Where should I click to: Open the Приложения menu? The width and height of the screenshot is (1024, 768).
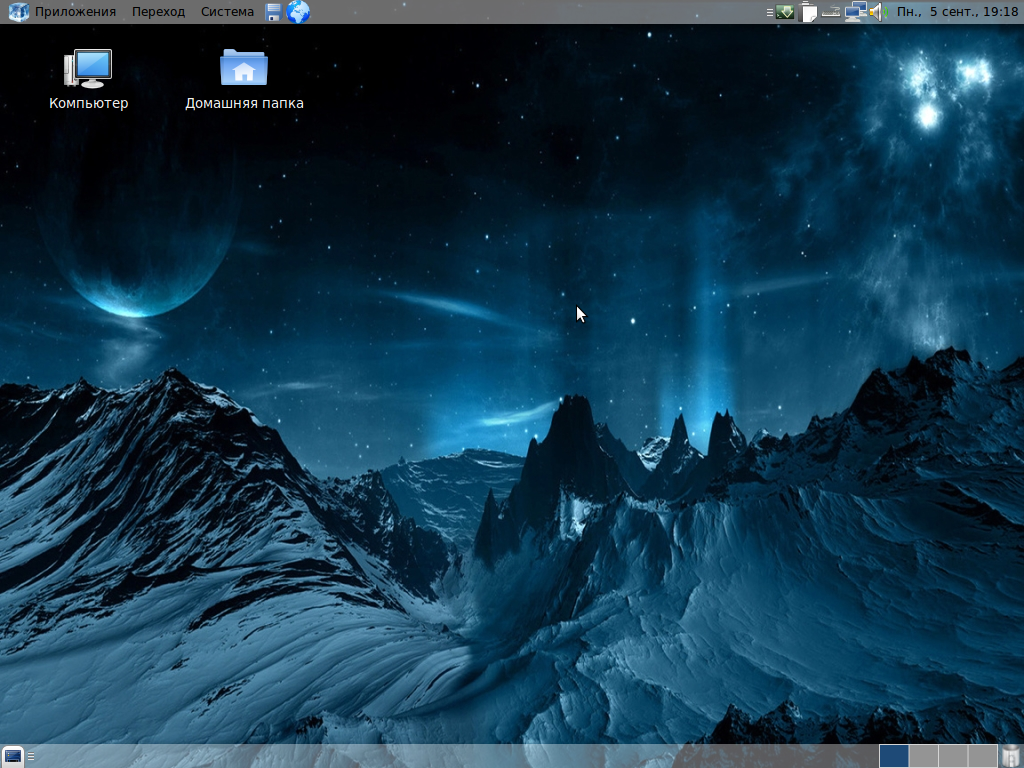point(75,12)
